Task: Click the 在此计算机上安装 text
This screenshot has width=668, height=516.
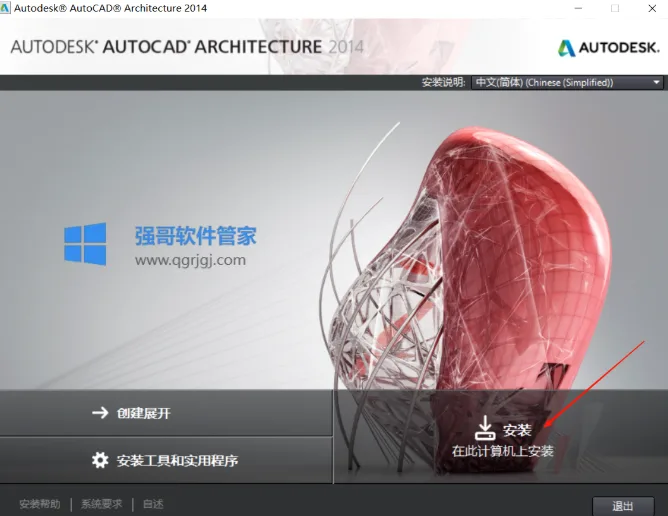Action: point(503,451)
